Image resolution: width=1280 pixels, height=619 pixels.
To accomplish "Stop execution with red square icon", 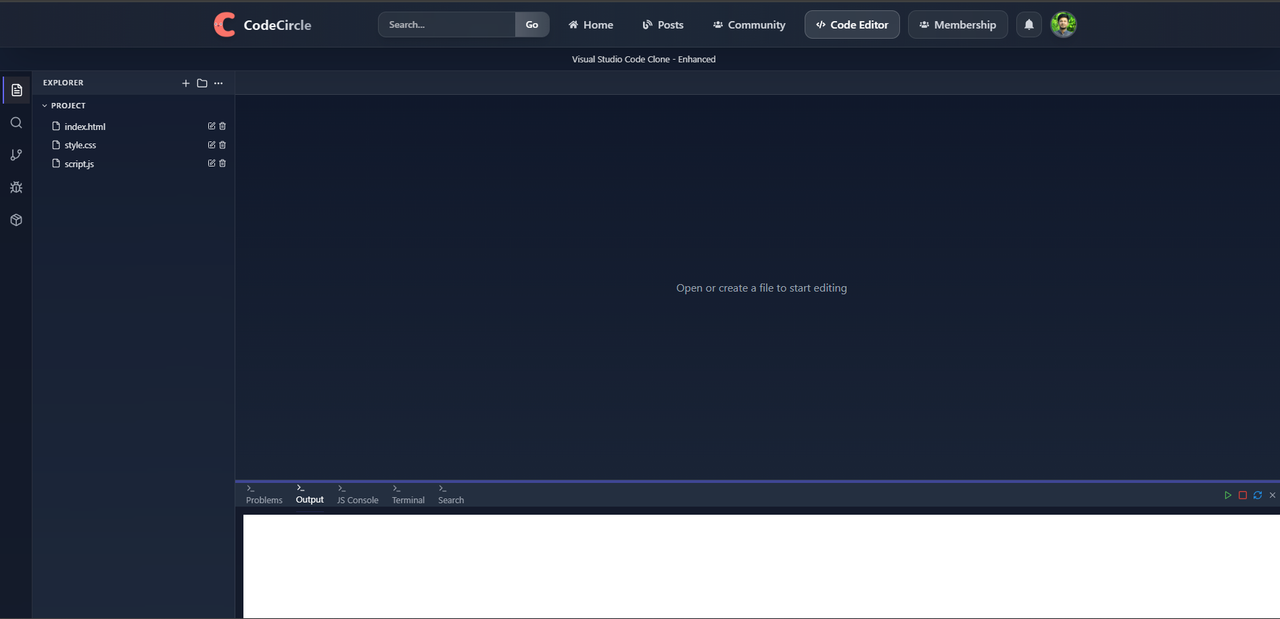I will pos(1243,495).
